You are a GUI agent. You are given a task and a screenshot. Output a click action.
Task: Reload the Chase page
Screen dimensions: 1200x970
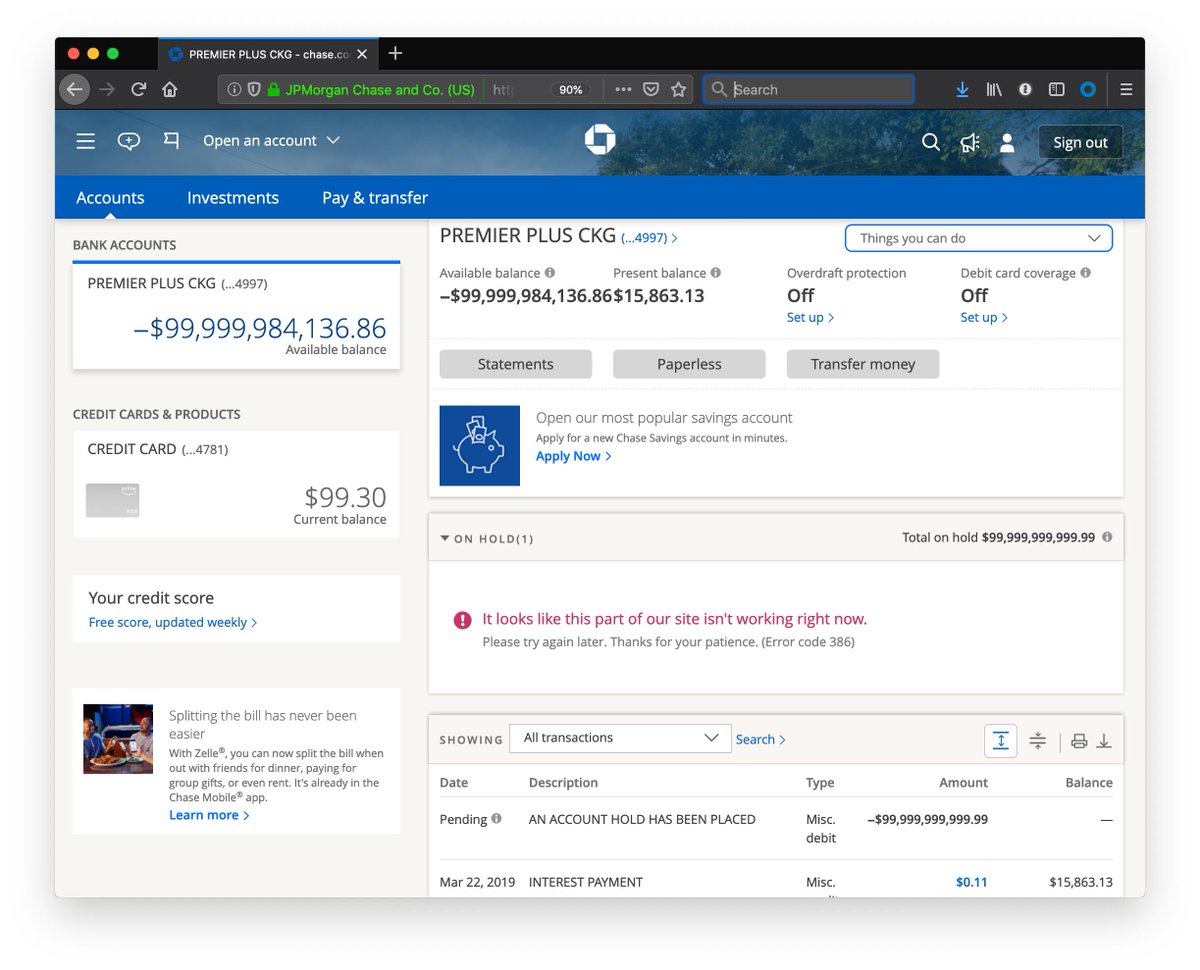point(139,89)
